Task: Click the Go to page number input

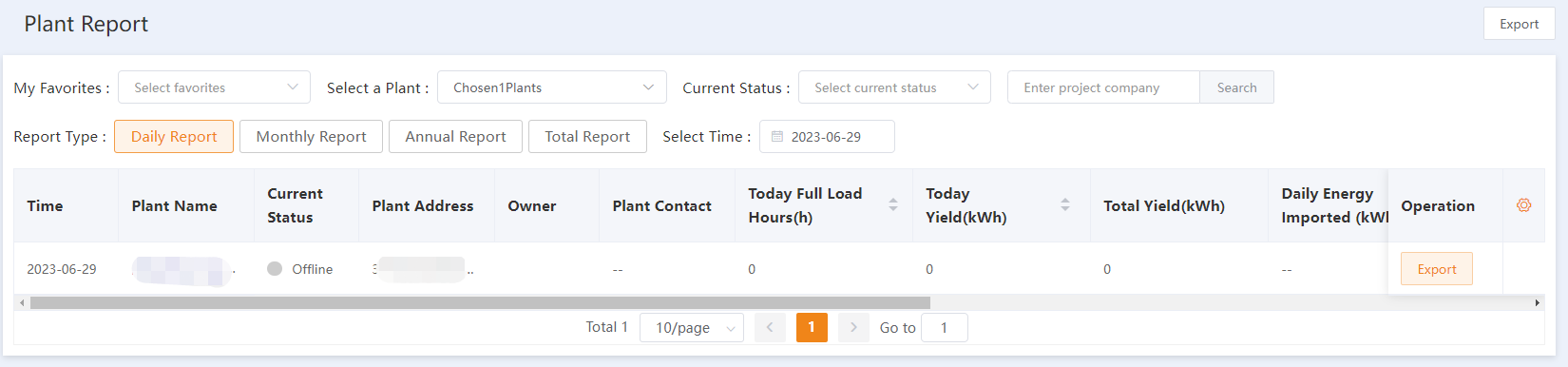Action: (945, 327)
